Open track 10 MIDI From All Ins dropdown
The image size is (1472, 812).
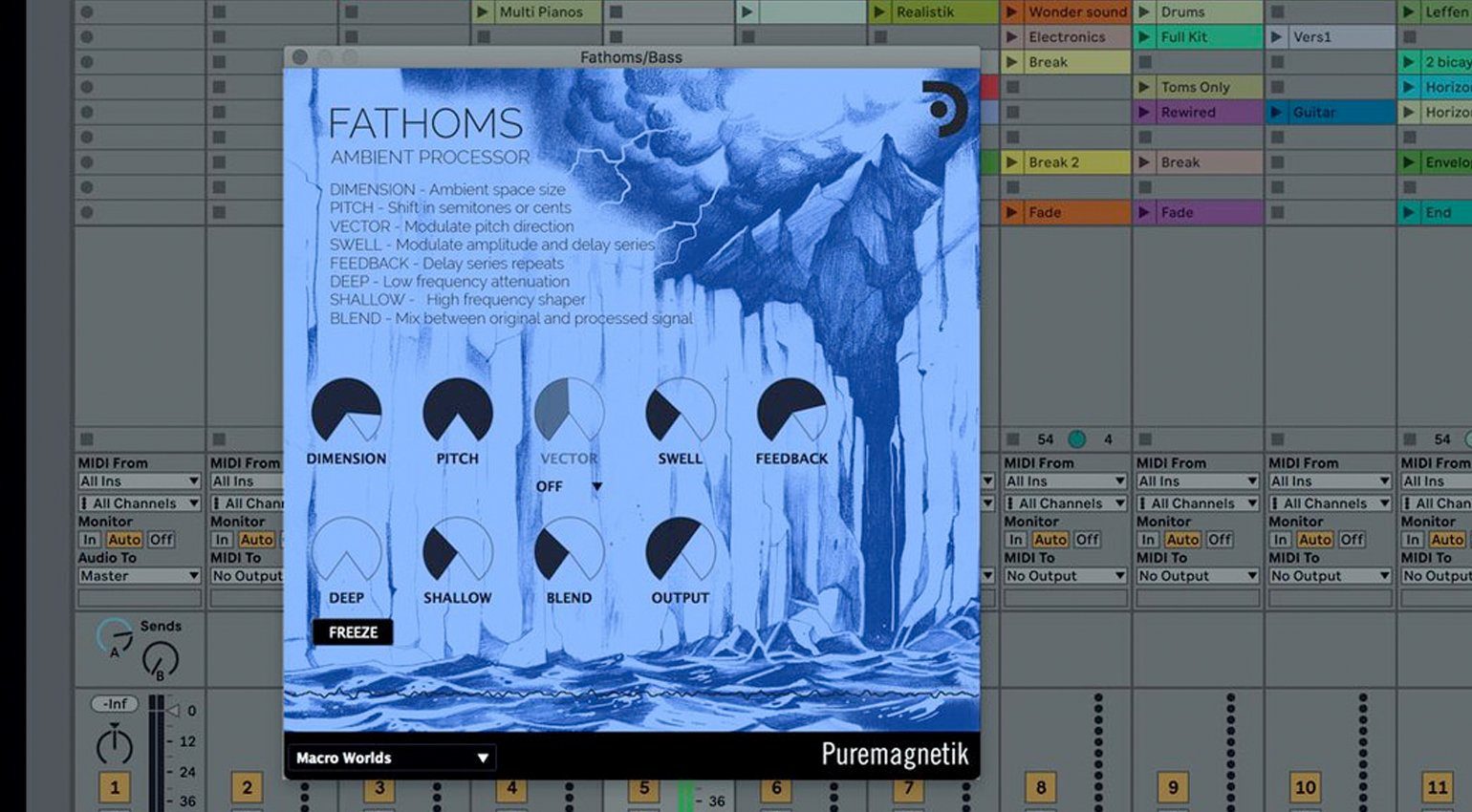[1330, 481]
